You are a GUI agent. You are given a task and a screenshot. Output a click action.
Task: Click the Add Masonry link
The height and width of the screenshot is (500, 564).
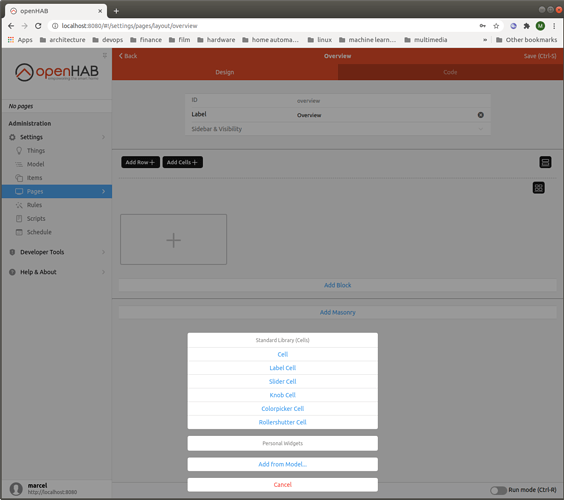[337, 313]
